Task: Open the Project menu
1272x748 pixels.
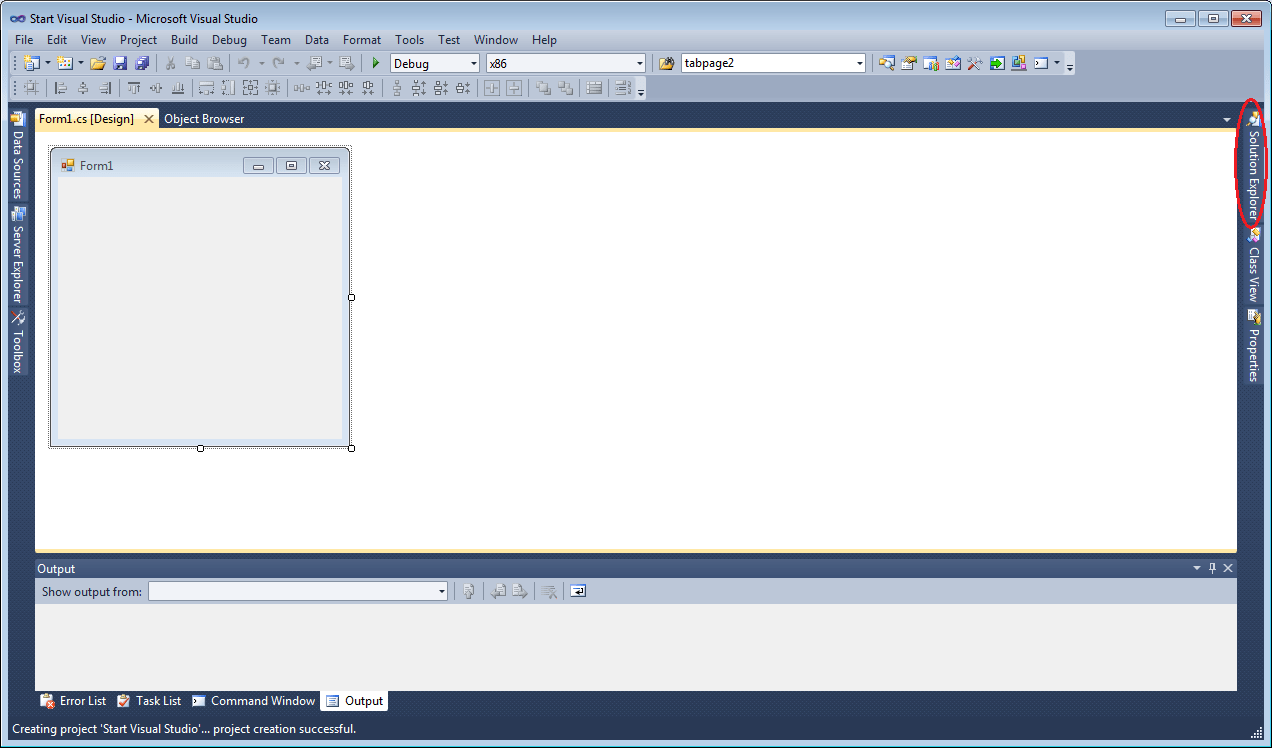Action: pos(139,40)
